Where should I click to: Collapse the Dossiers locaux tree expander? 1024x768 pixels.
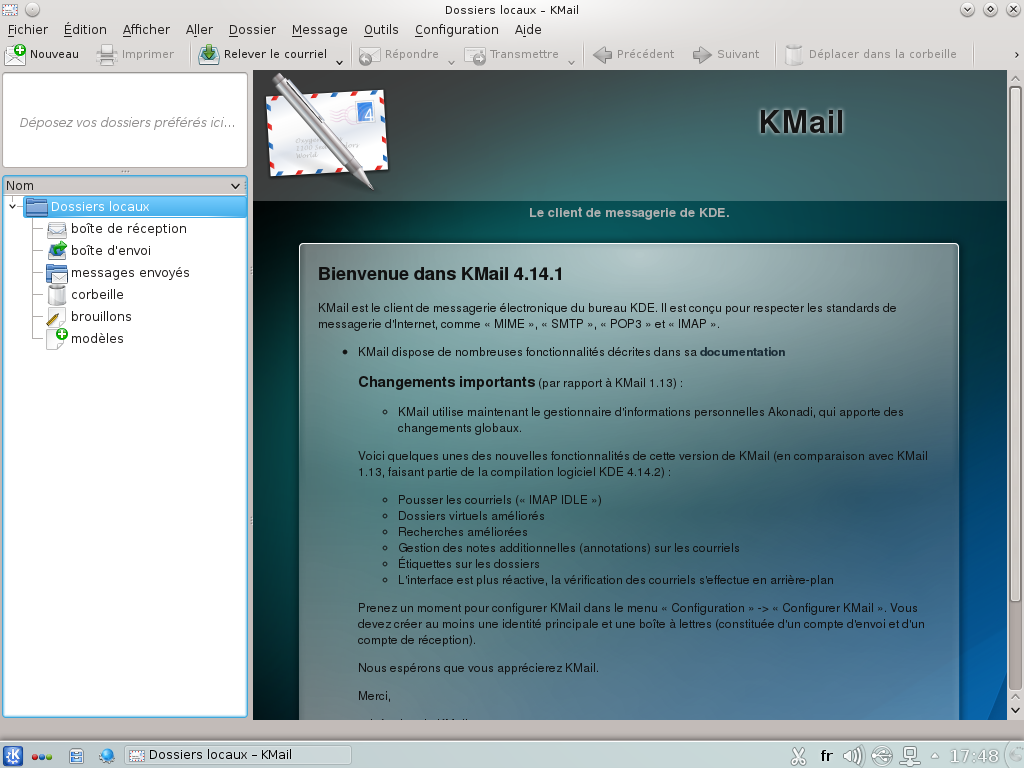coord(13,206)
